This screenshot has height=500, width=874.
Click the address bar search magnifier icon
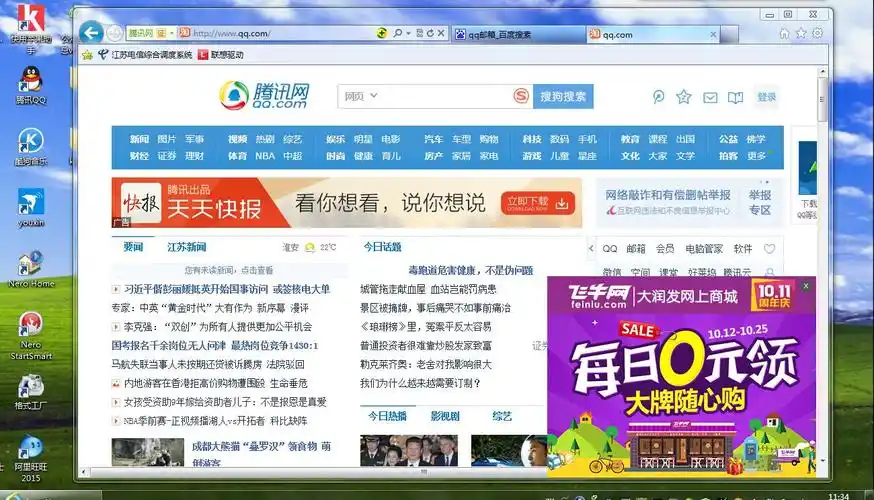[397, 33]
